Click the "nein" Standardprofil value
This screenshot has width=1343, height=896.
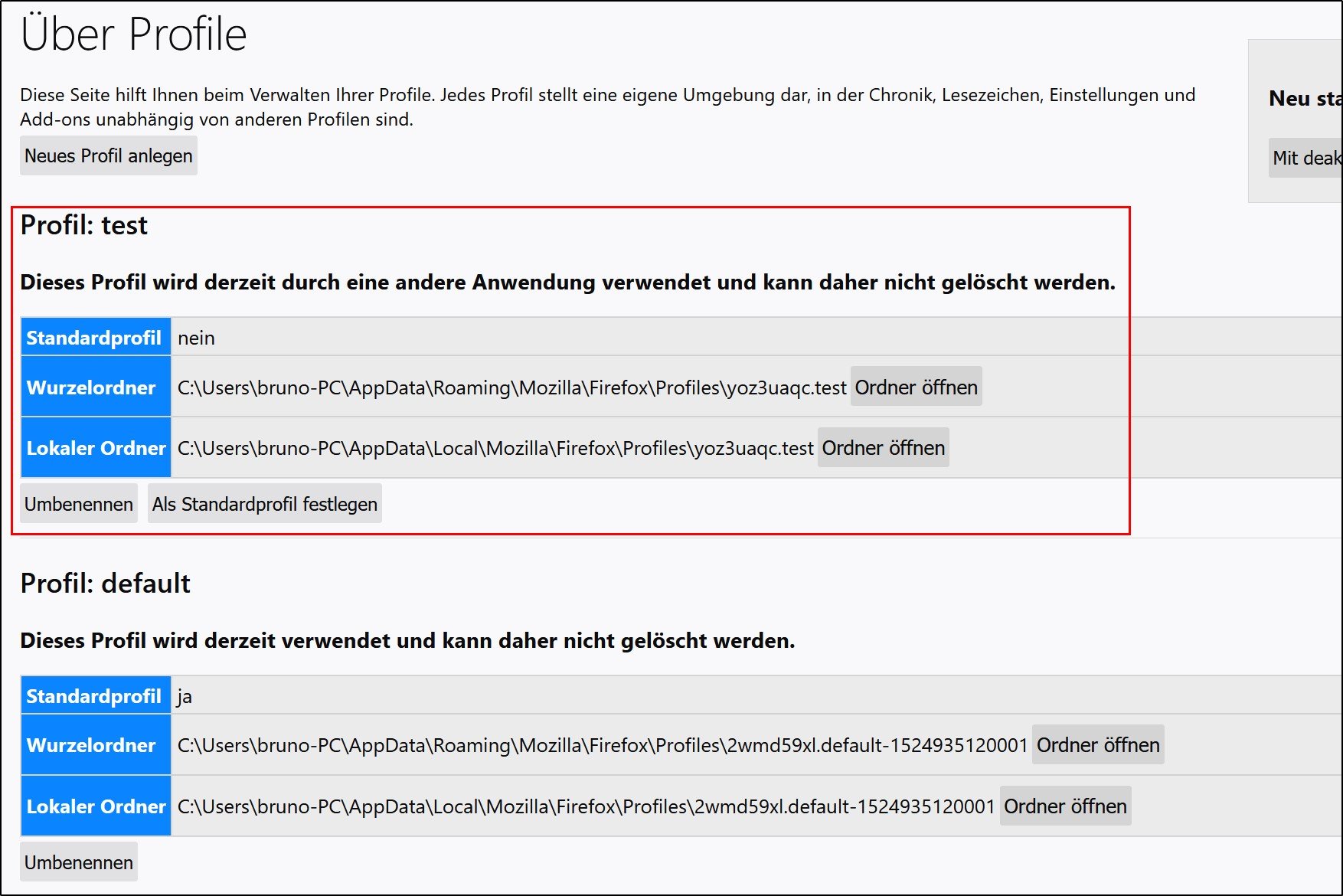(x=196, y=338)
